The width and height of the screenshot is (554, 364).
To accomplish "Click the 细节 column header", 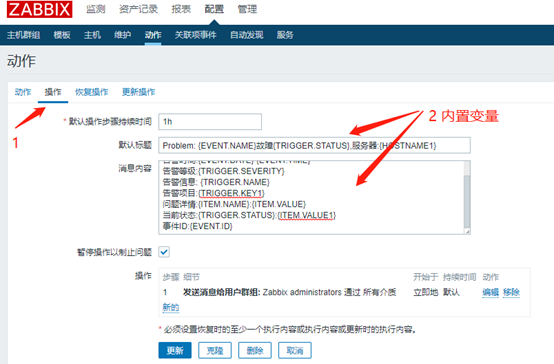I will tap(191, 277).
